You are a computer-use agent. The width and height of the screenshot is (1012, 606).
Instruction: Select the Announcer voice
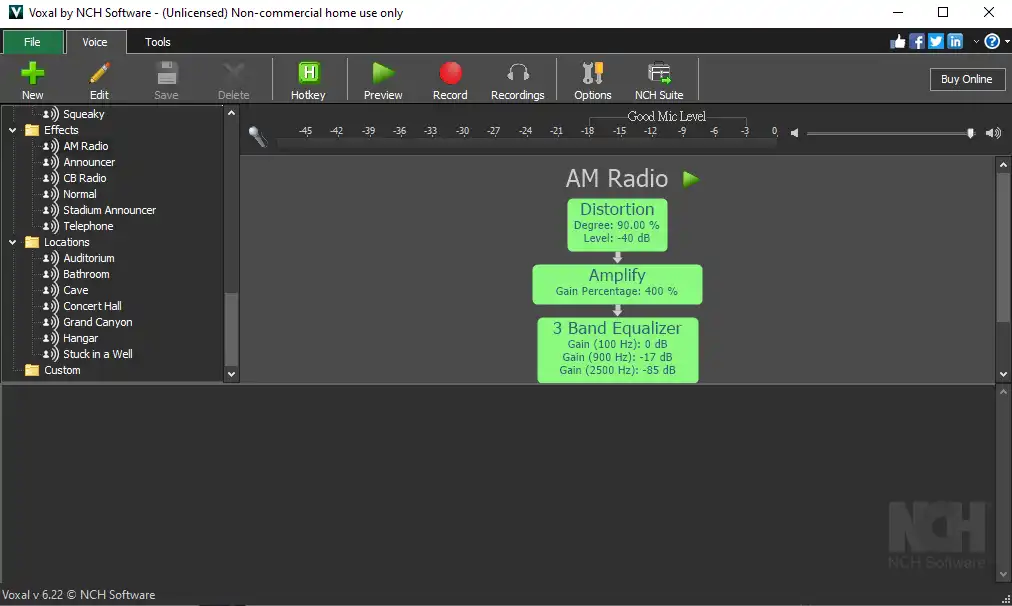[89, 163]
